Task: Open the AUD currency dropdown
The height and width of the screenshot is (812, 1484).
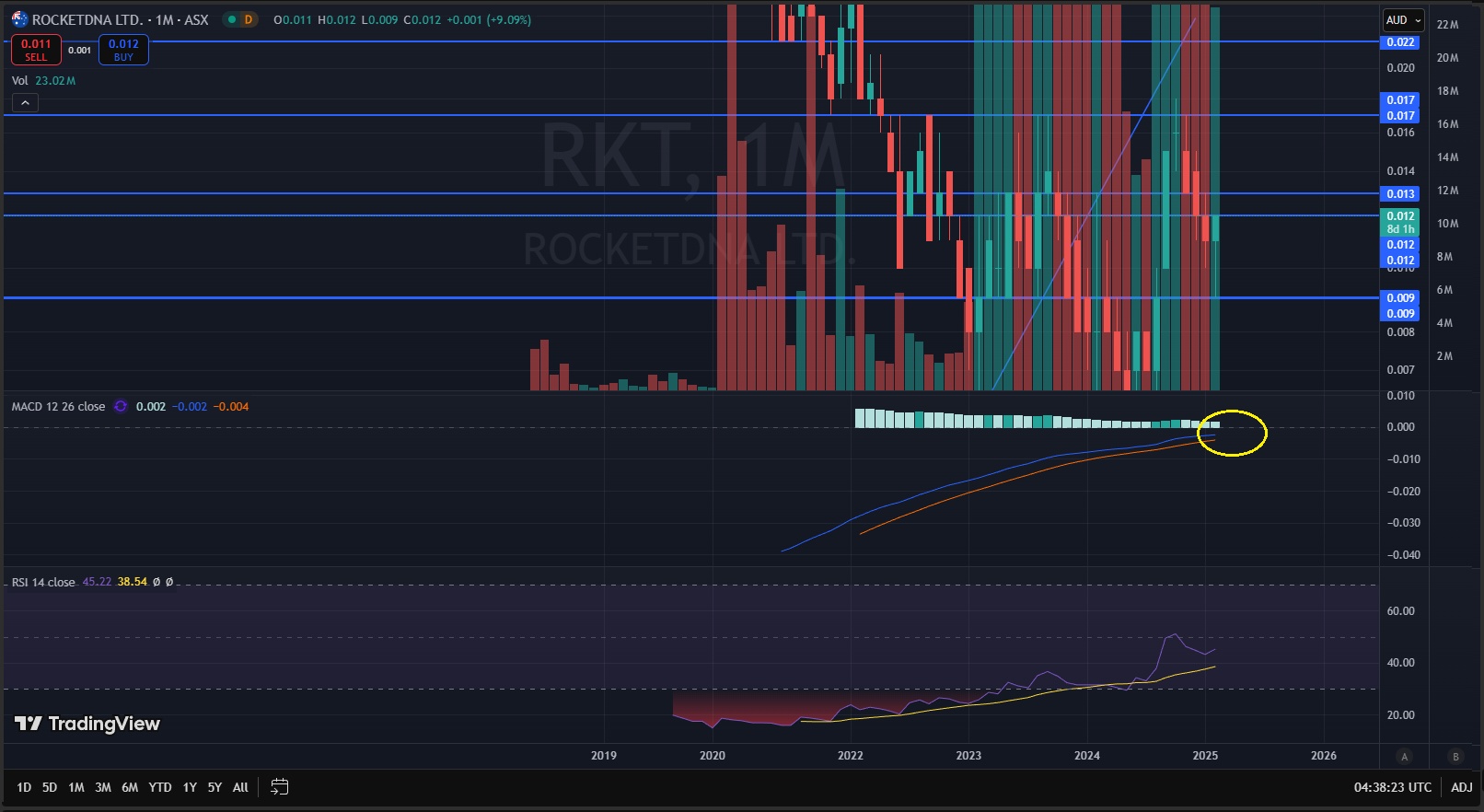Action: coord(1404,20)
